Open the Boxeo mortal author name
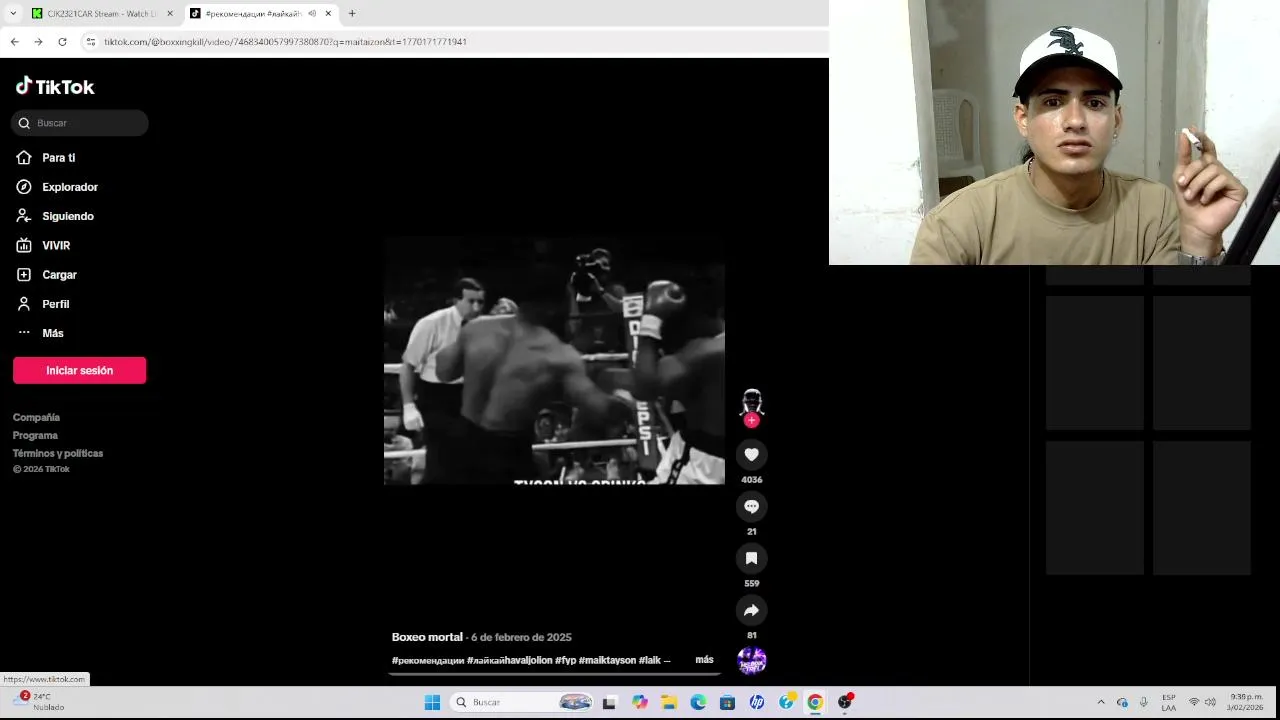 pyautogui.click(x=427, y=637)
